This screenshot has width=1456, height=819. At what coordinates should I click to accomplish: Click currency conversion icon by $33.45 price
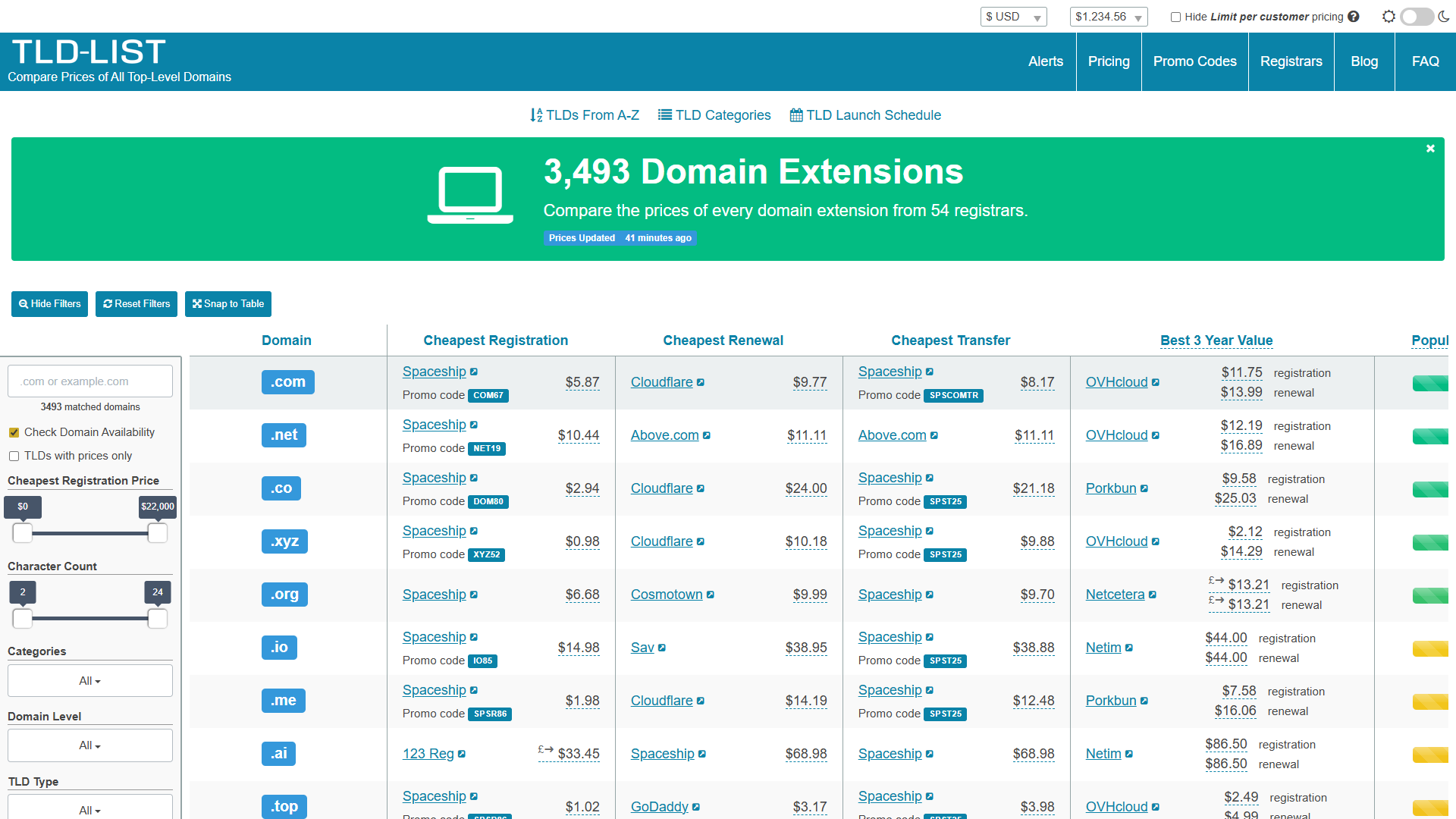(546, 749)
